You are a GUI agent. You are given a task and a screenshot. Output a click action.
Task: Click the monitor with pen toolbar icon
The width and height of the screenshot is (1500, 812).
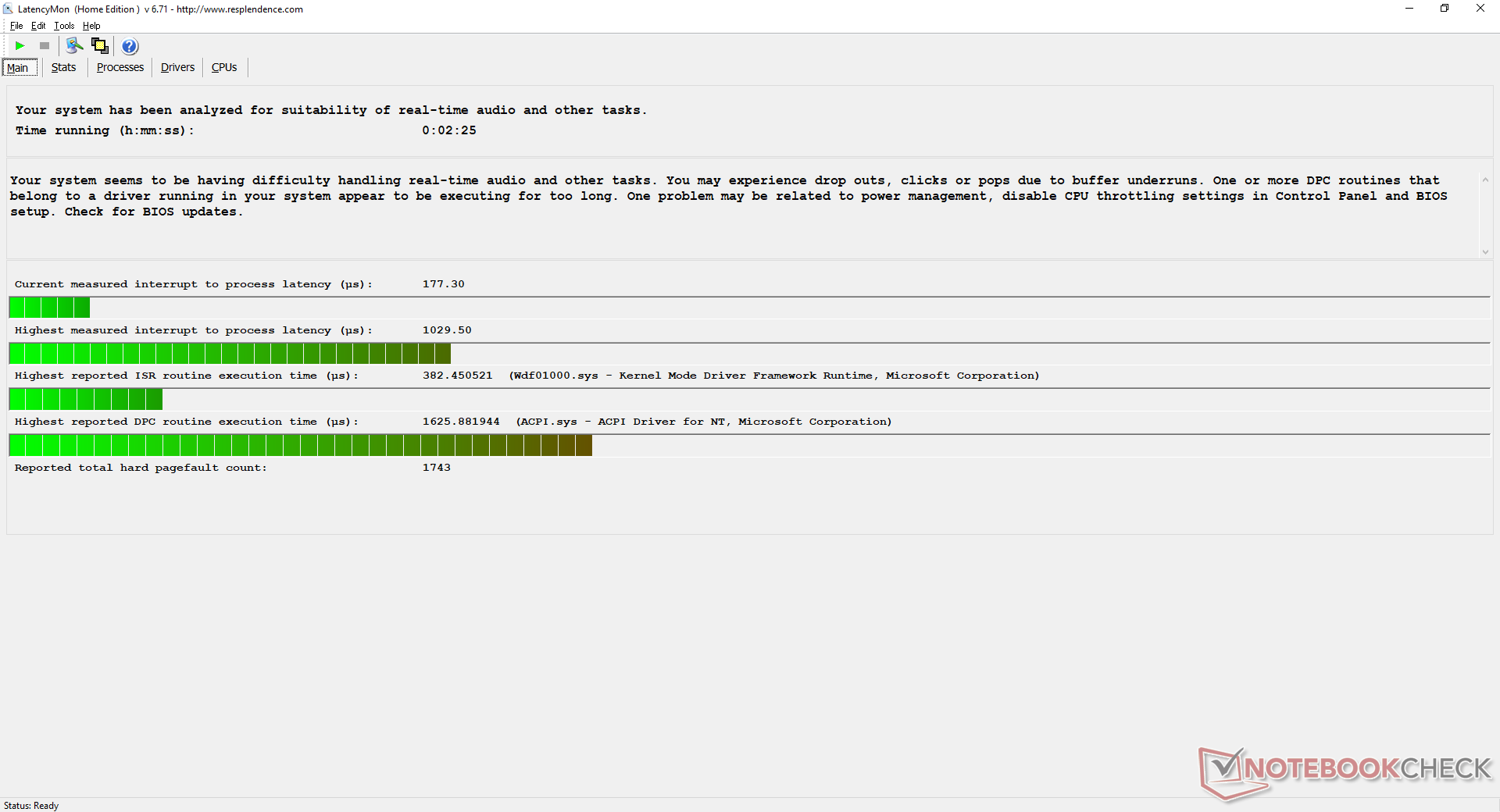point(74,46)
